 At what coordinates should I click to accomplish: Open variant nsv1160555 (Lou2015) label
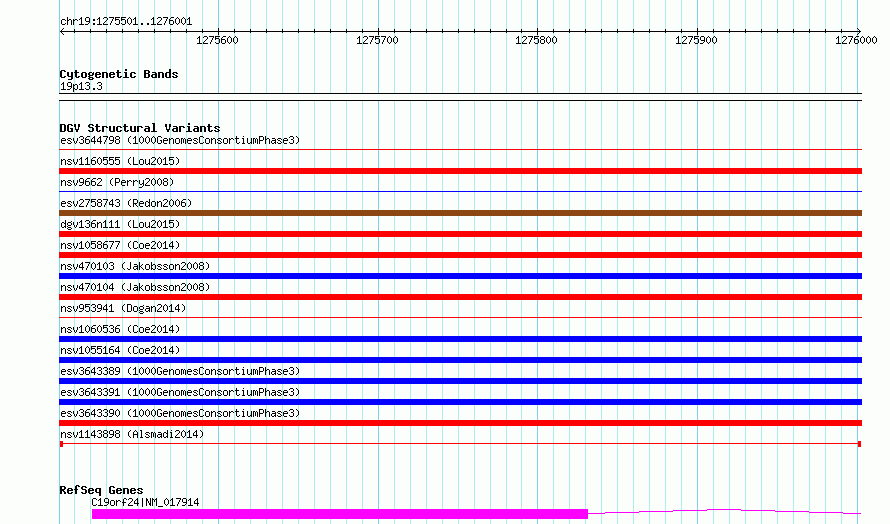(x=120, y=161)
